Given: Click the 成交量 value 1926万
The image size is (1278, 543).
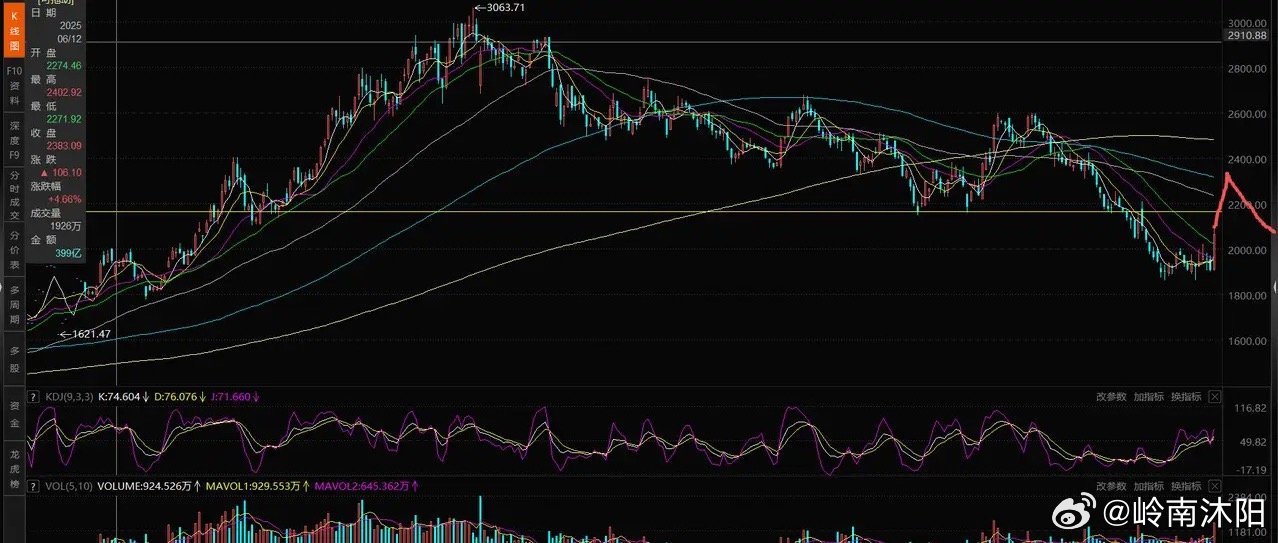Looking at the screenshot, I should [x=66, y=226].
